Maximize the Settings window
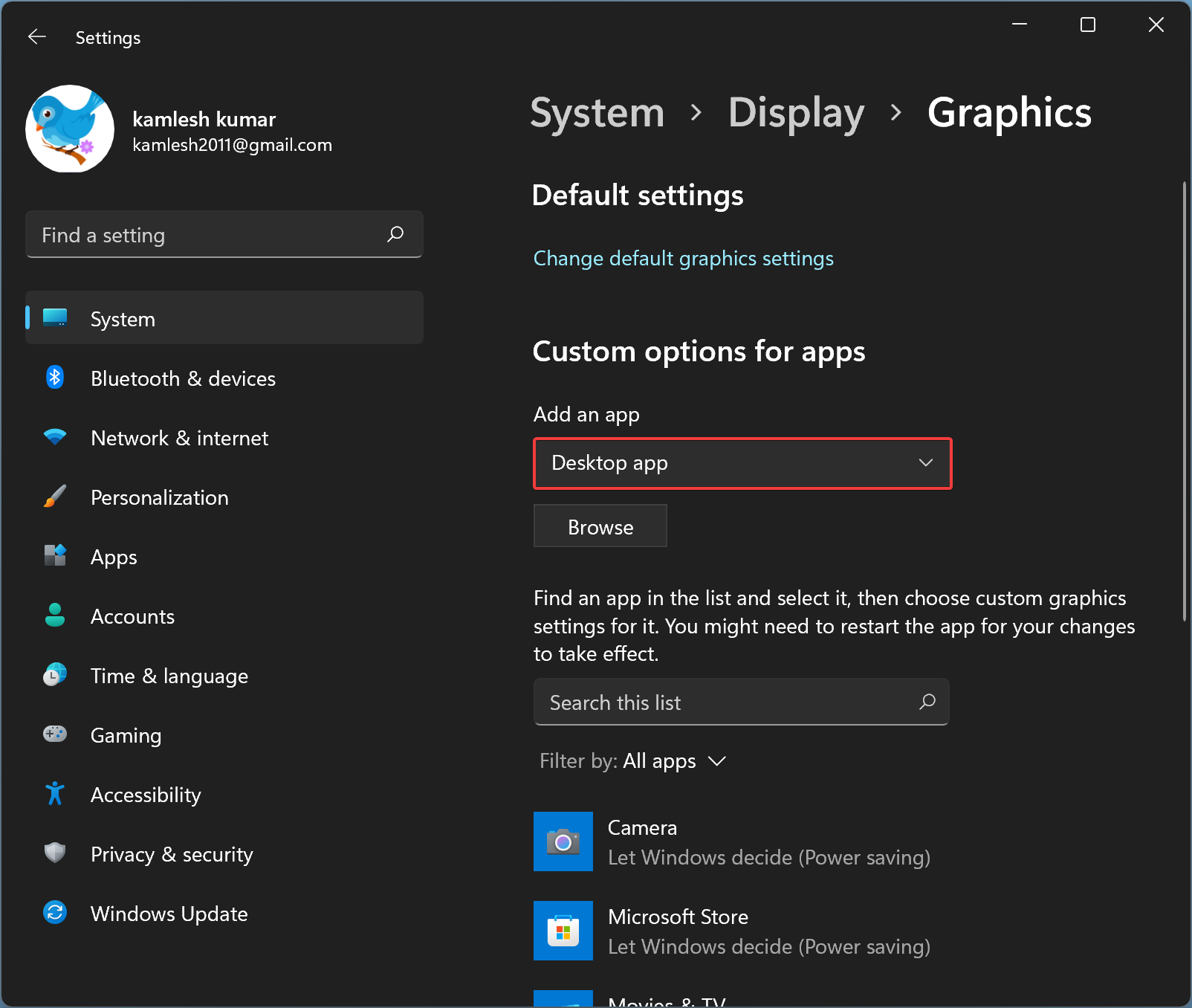Screen dimensions: 1192x1008 point(1088,25)
